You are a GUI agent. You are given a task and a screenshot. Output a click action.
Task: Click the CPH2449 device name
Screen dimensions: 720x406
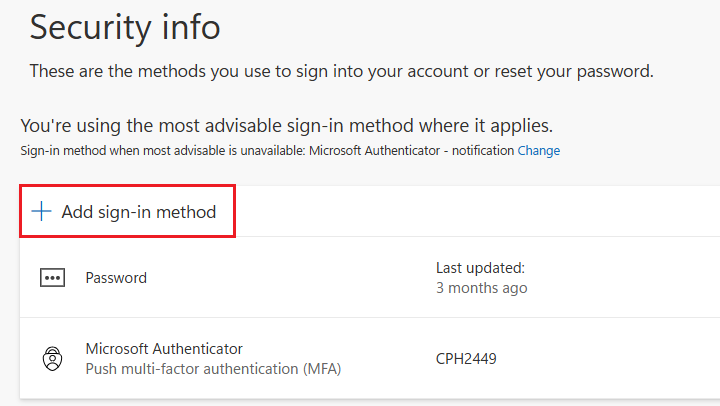466,359
